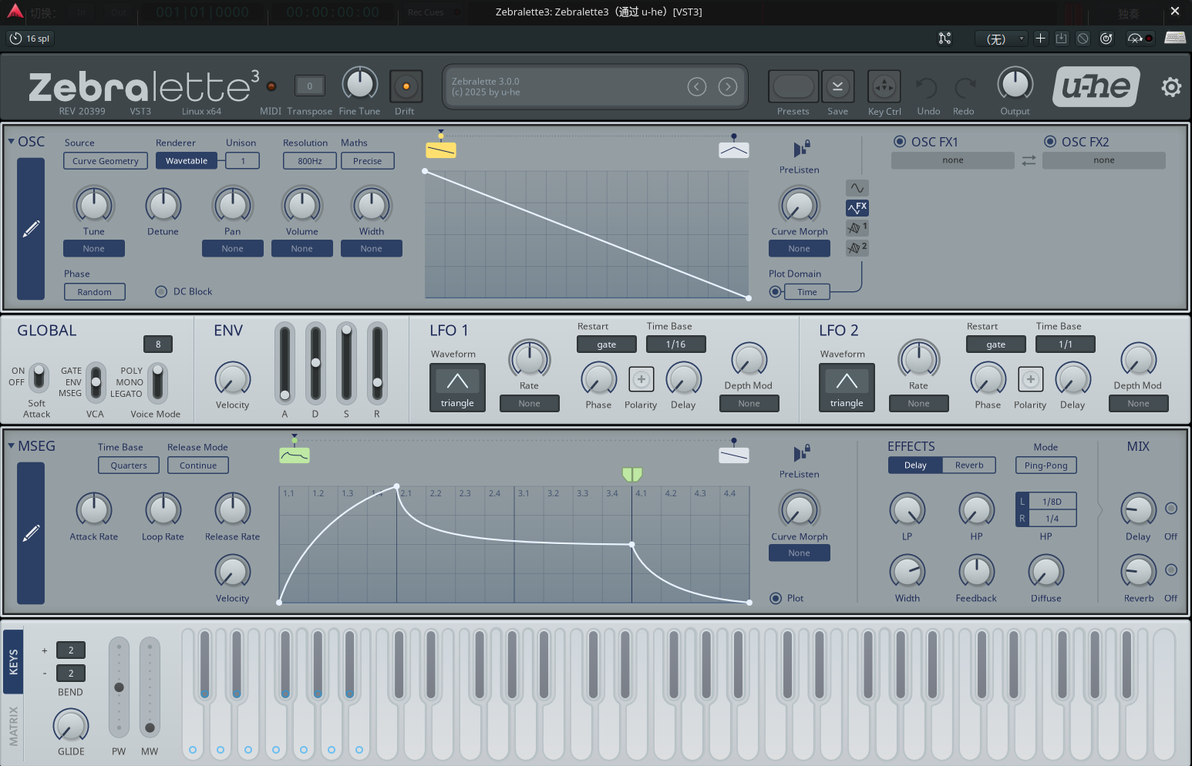
Task: Toggle the Delay mix Off button
Action: tap(1171, 508)
